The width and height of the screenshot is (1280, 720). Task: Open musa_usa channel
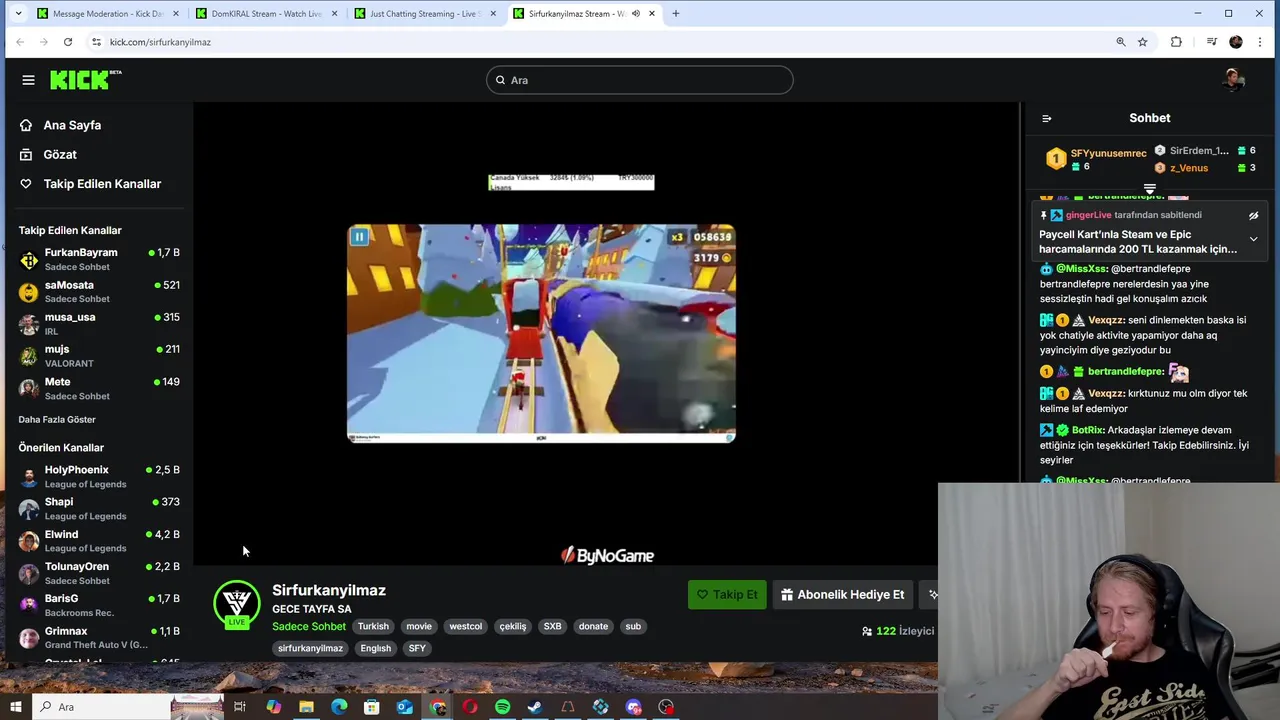(98, 324)
